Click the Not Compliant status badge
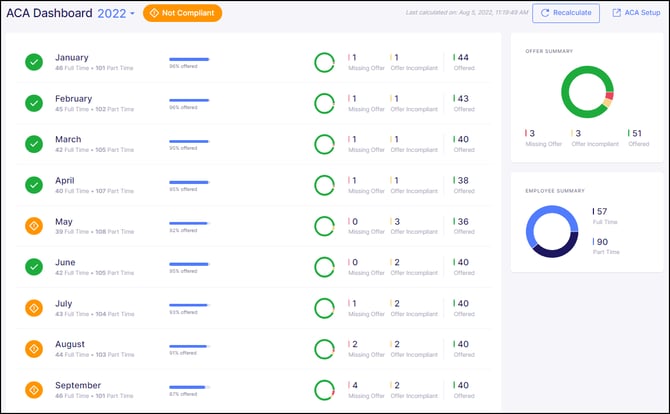This screenshot has width=670, height=414. pyautogui.click(x=182, y=13)
